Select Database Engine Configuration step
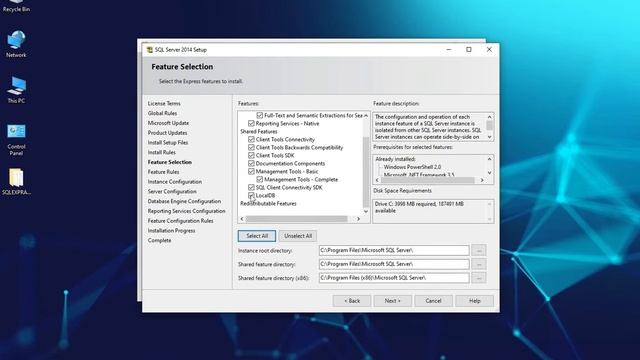Image resolution: width=640 pixels, height=360 pixels. pyautogui.click(x=184, y=202)
